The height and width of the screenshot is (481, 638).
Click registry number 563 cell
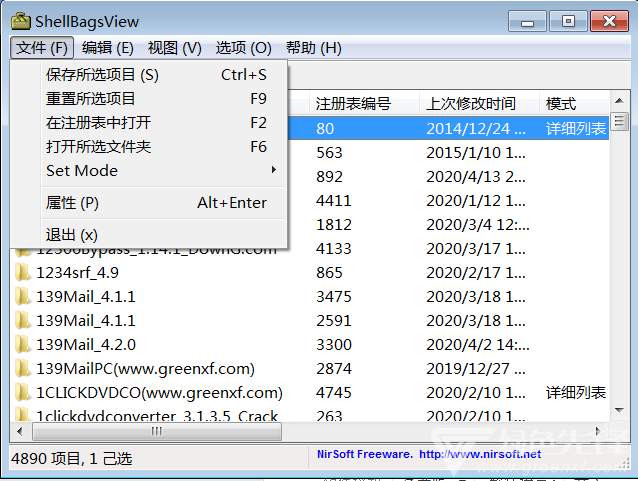coord(329,153)
